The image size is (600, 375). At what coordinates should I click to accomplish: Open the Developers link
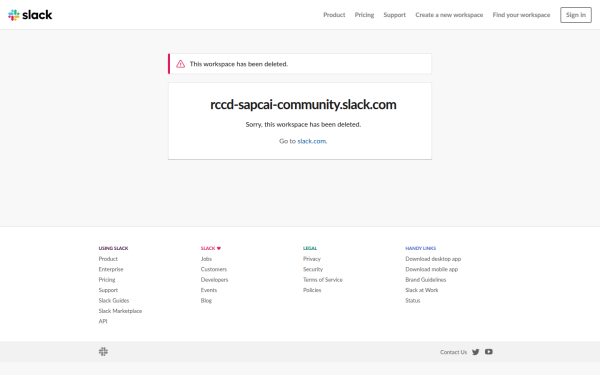[x=214, y=280]
